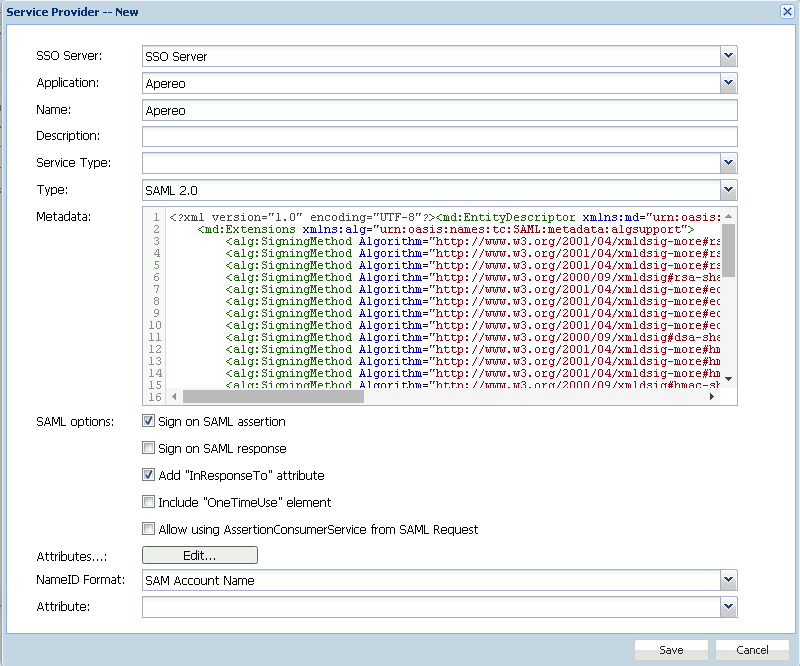Click the metadata scroll right arrow

pyautogui.click(x=713, y=397)
